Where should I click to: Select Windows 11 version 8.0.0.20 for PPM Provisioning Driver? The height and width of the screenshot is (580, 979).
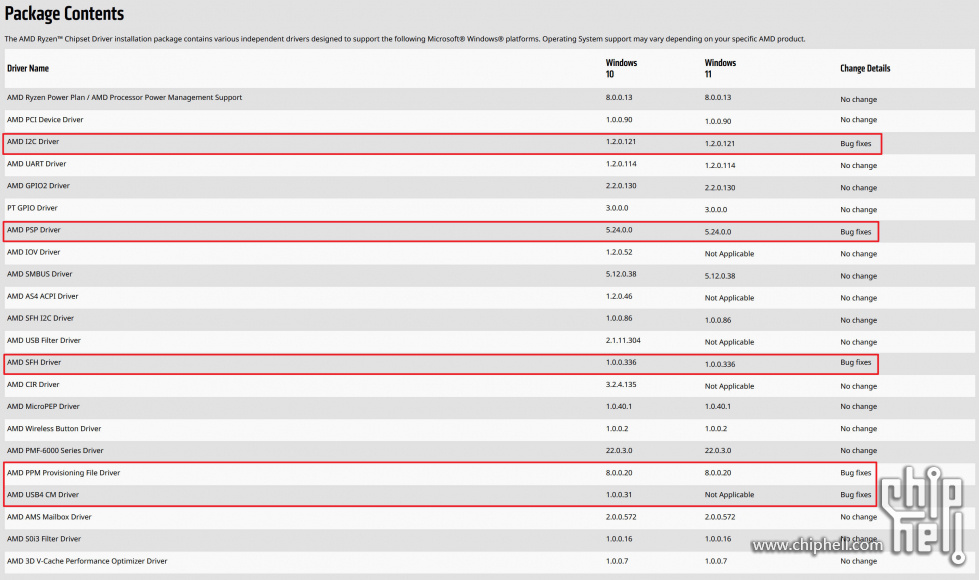[718, 473]
